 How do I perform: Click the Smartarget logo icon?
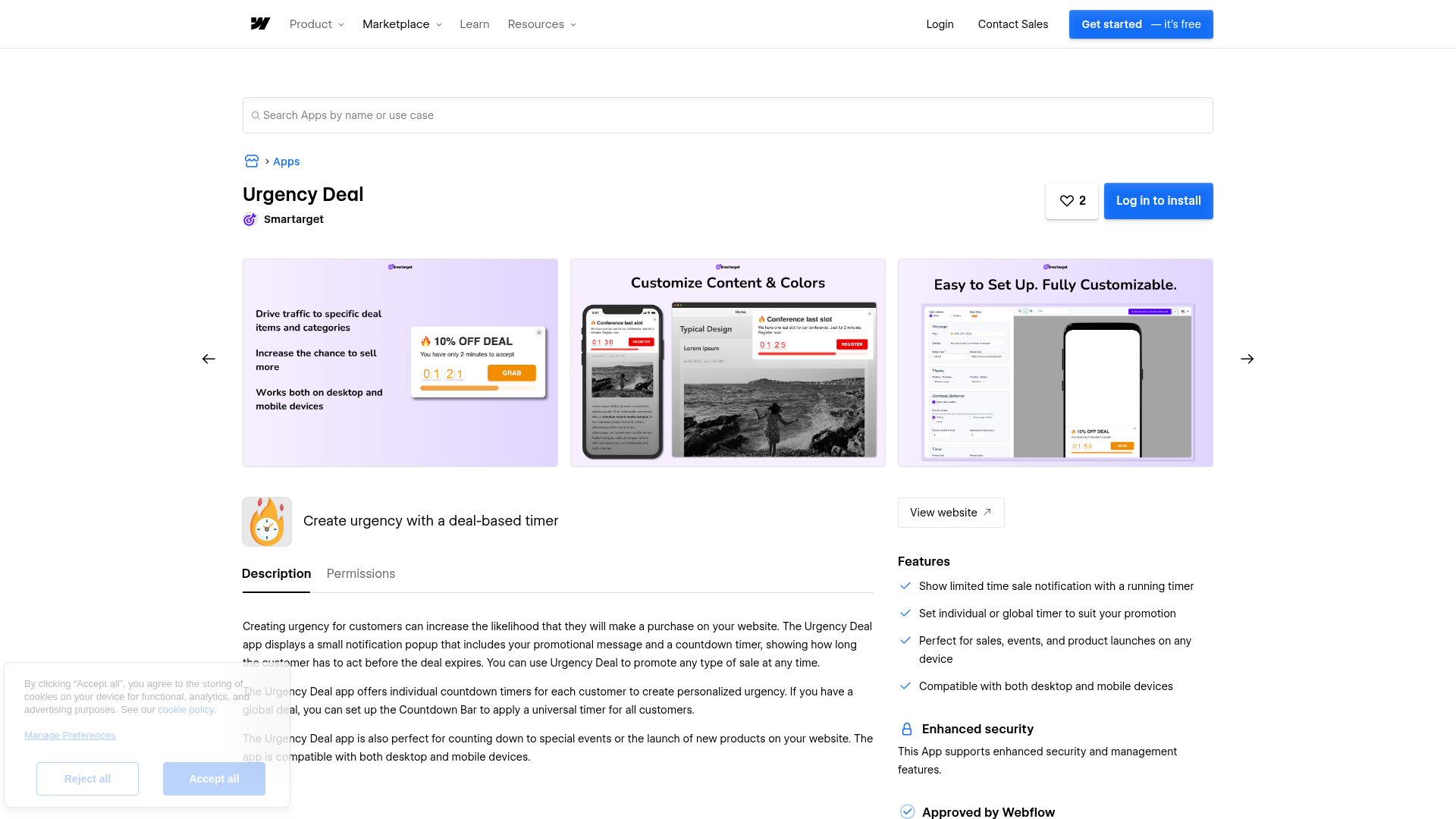click(x=249, y=219)
